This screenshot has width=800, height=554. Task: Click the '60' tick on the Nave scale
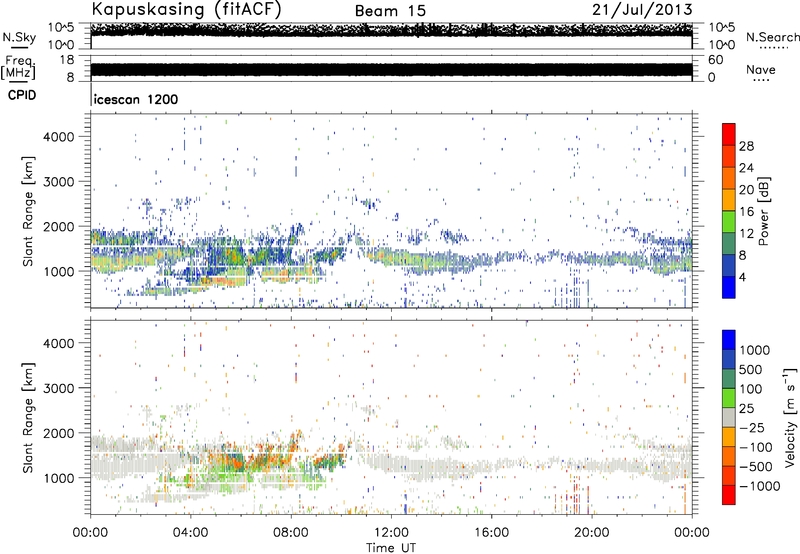pyautogui.click(x=715, y=60)
